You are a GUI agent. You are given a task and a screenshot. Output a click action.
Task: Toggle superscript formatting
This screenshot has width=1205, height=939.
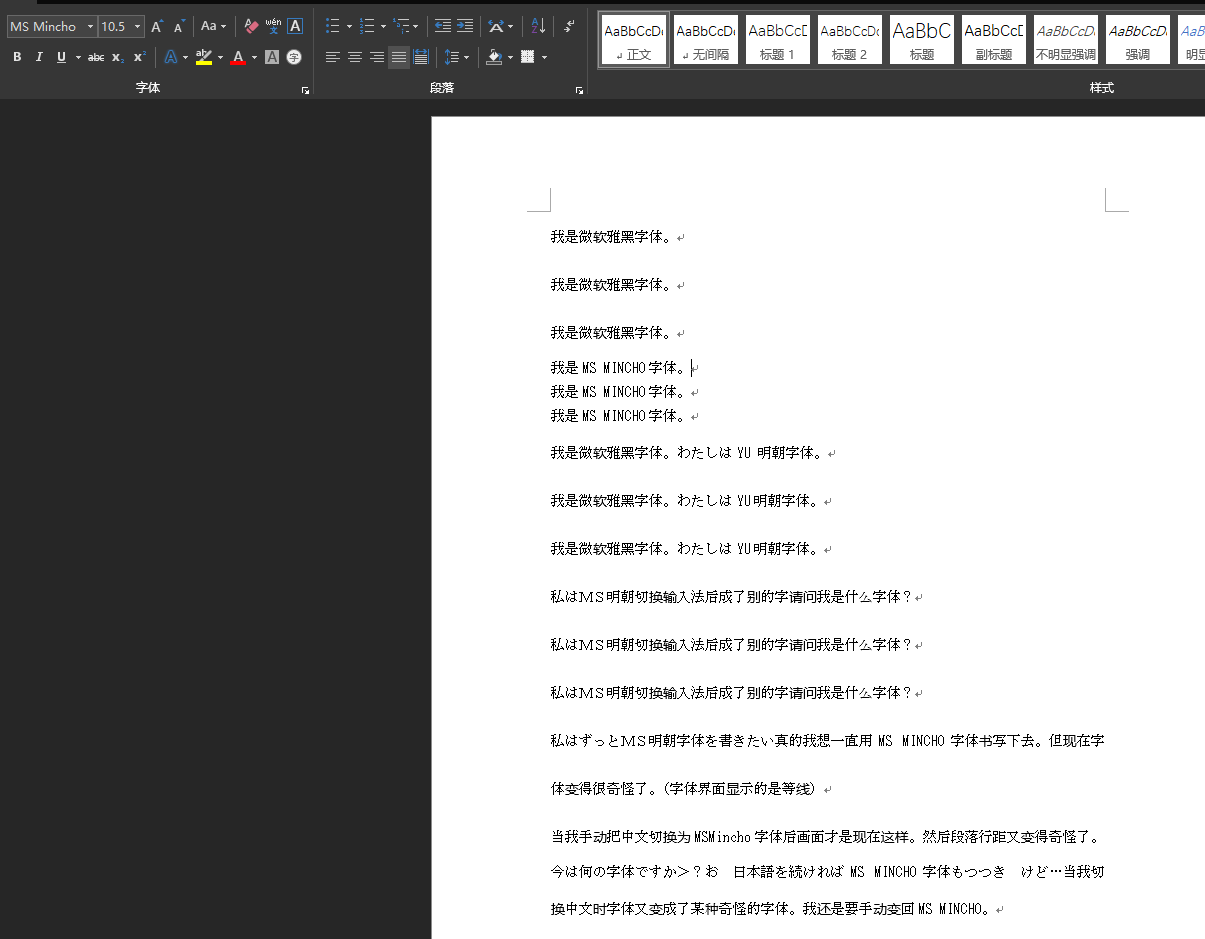pos(139,57)
